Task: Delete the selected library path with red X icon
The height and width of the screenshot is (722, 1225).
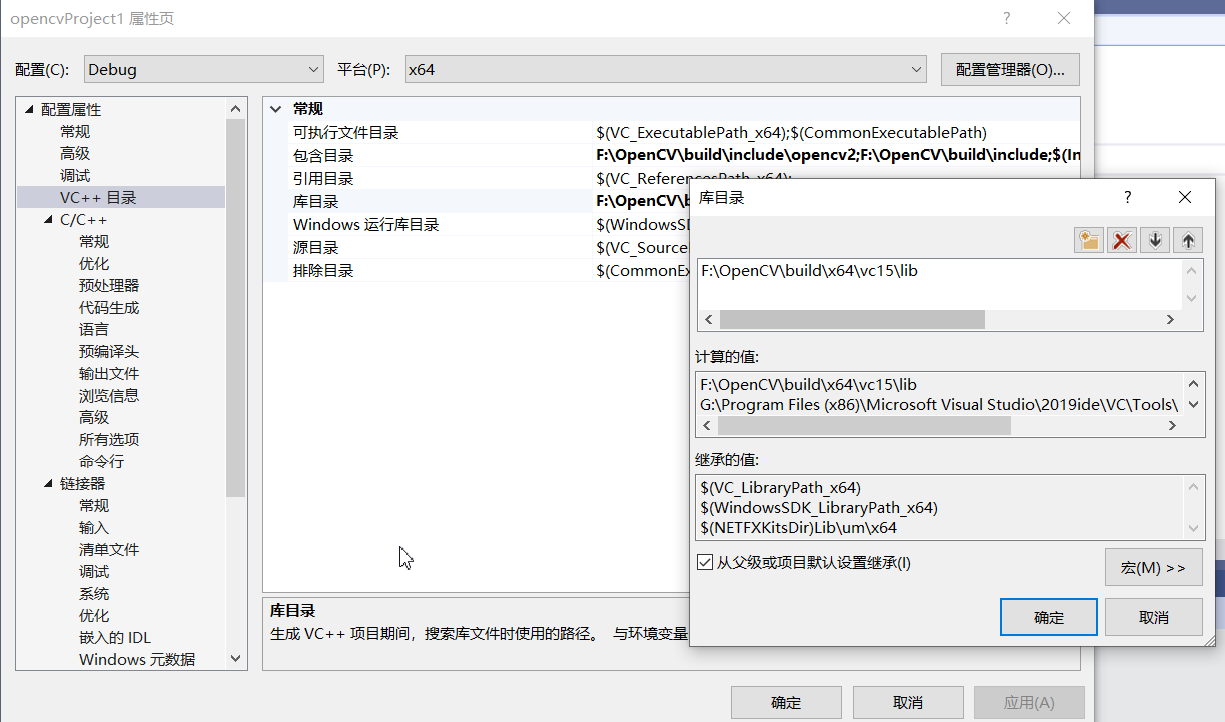Action: point(1121,239)
